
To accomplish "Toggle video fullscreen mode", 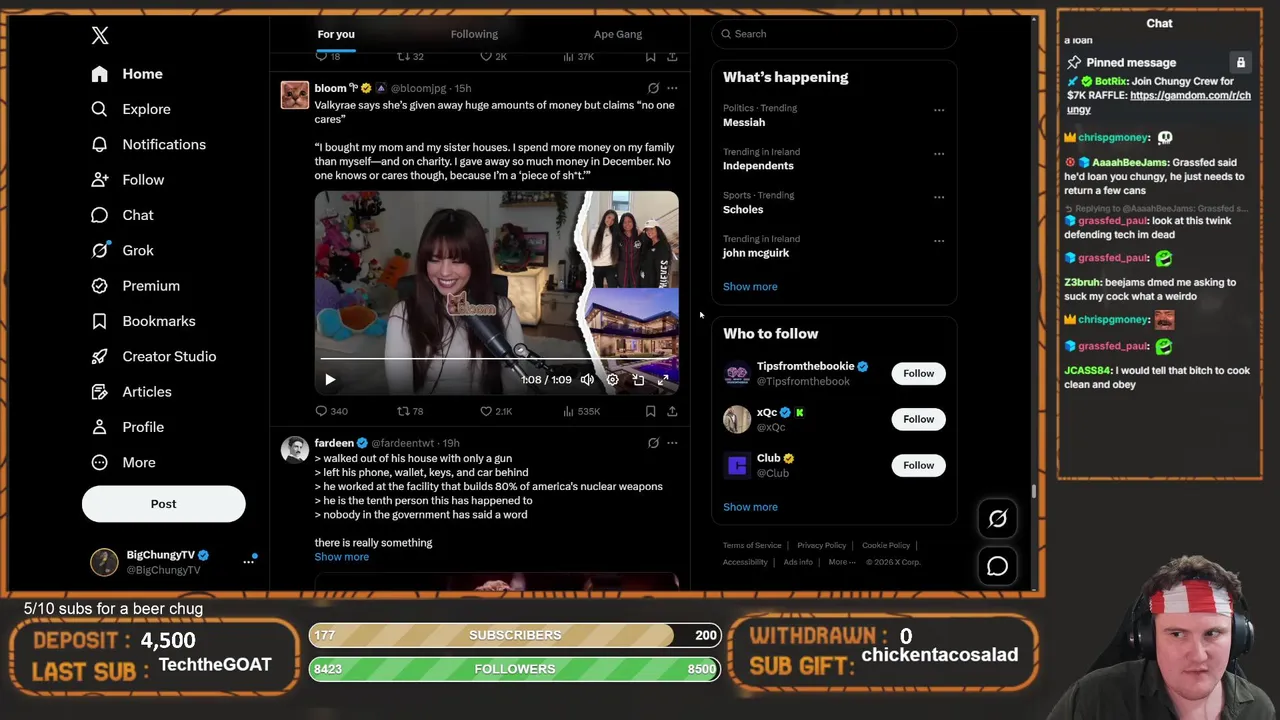I will pyautogui.click(x=663, y=380).
